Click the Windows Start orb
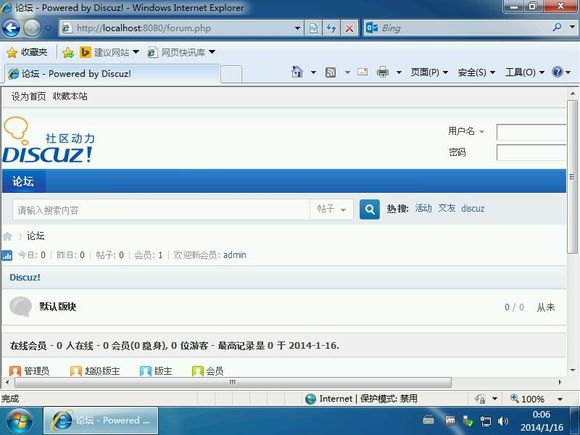Viewport: 580px width, 435px height. point(19,420)
